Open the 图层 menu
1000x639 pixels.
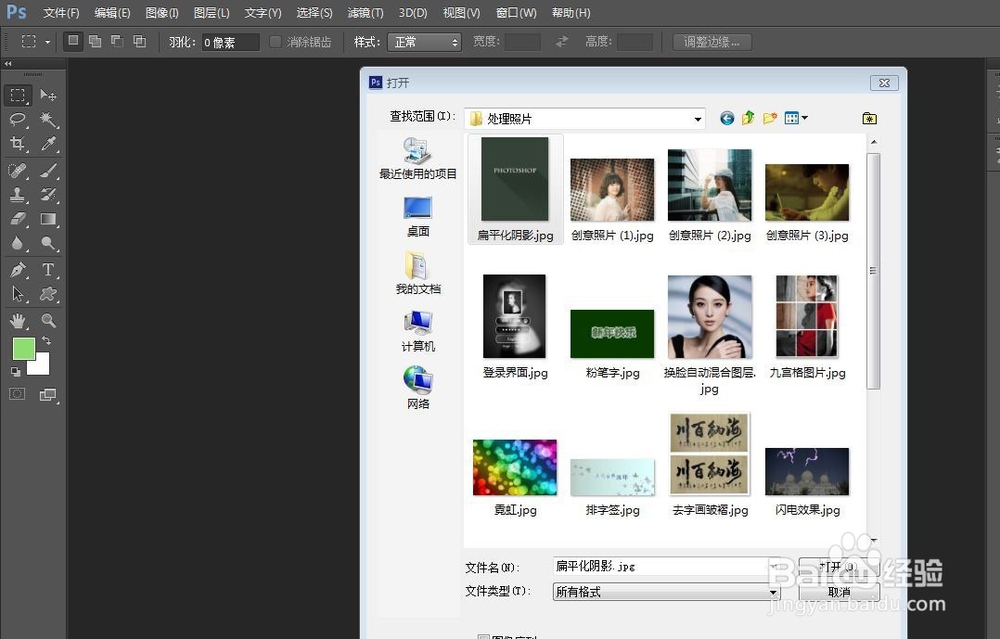click(211, 12)
